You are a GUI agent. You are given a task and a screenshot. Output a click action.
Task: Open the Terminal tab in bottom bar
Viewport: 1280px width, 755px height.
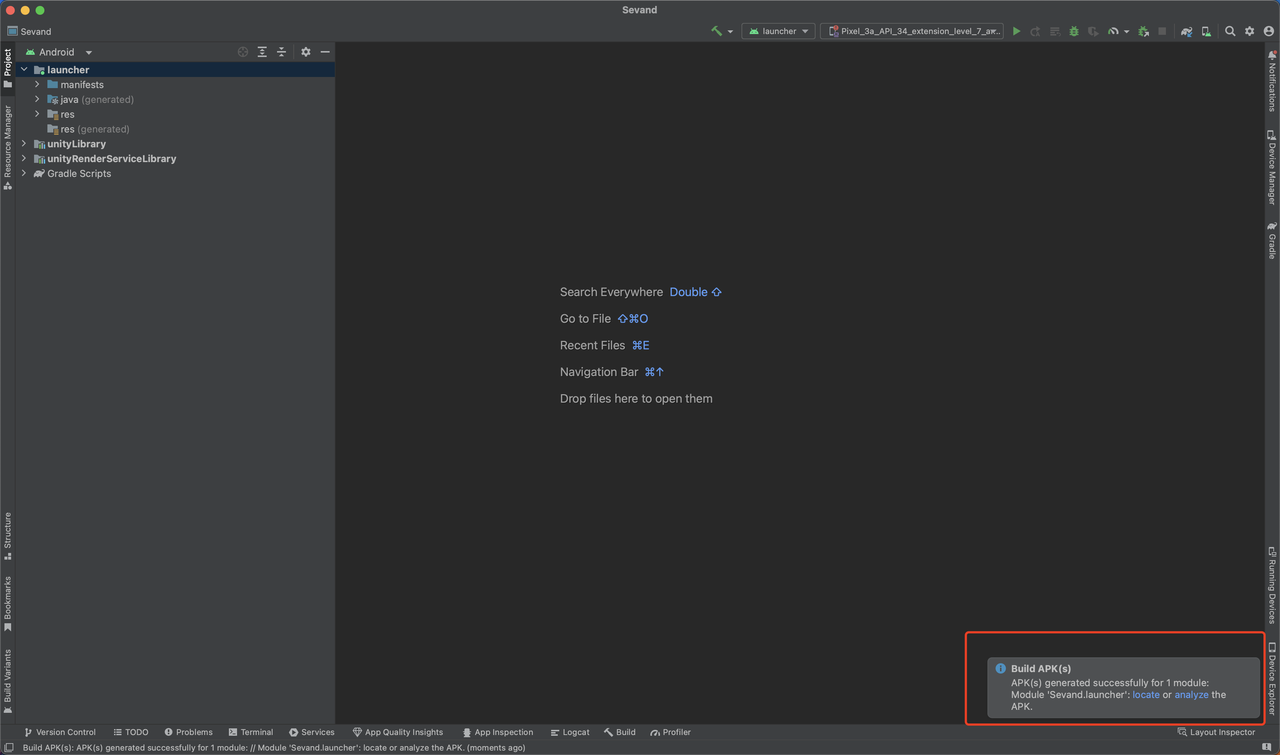(250, 732)
